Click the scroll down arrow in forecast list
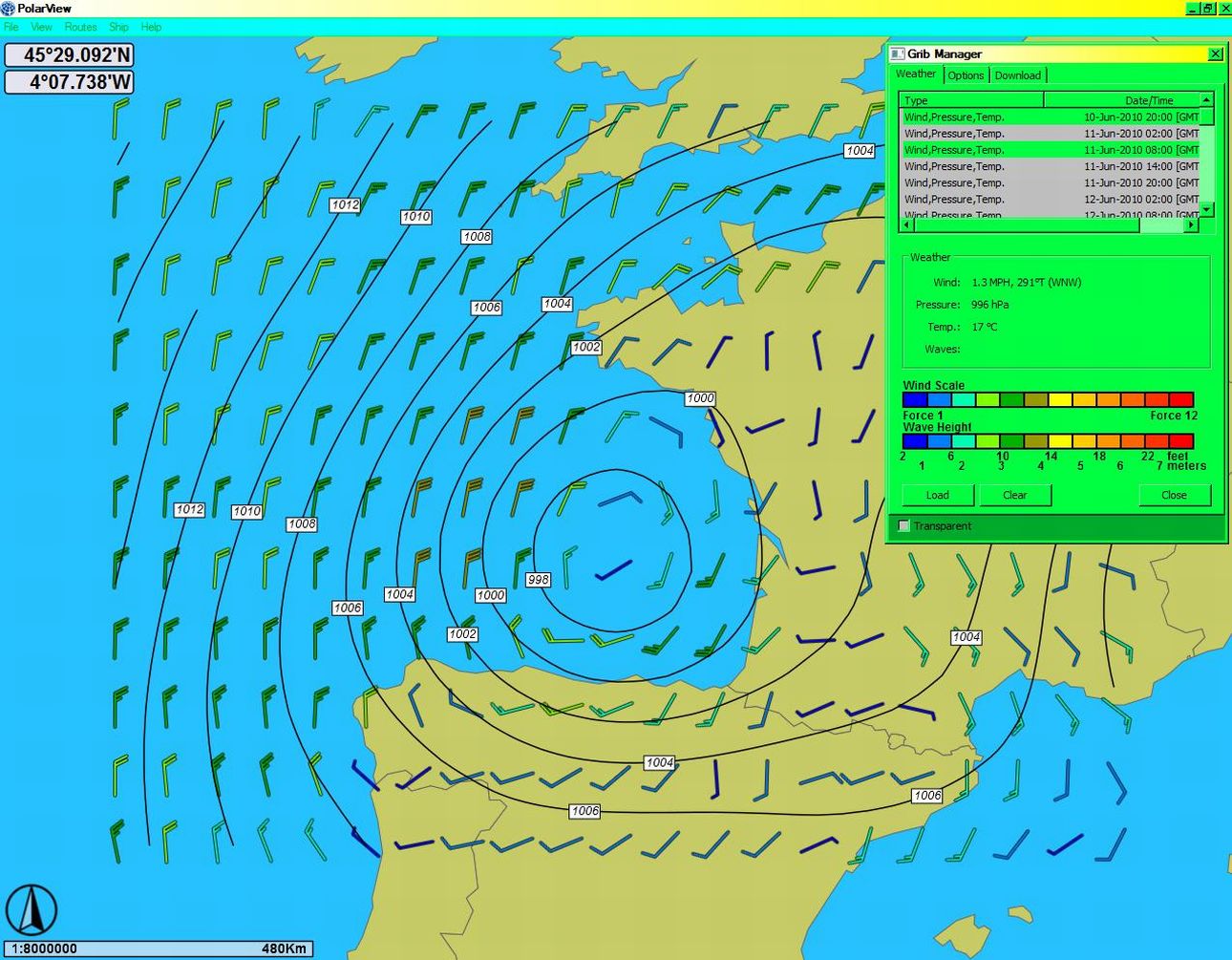1232x960 pixels. point(1206,209)
